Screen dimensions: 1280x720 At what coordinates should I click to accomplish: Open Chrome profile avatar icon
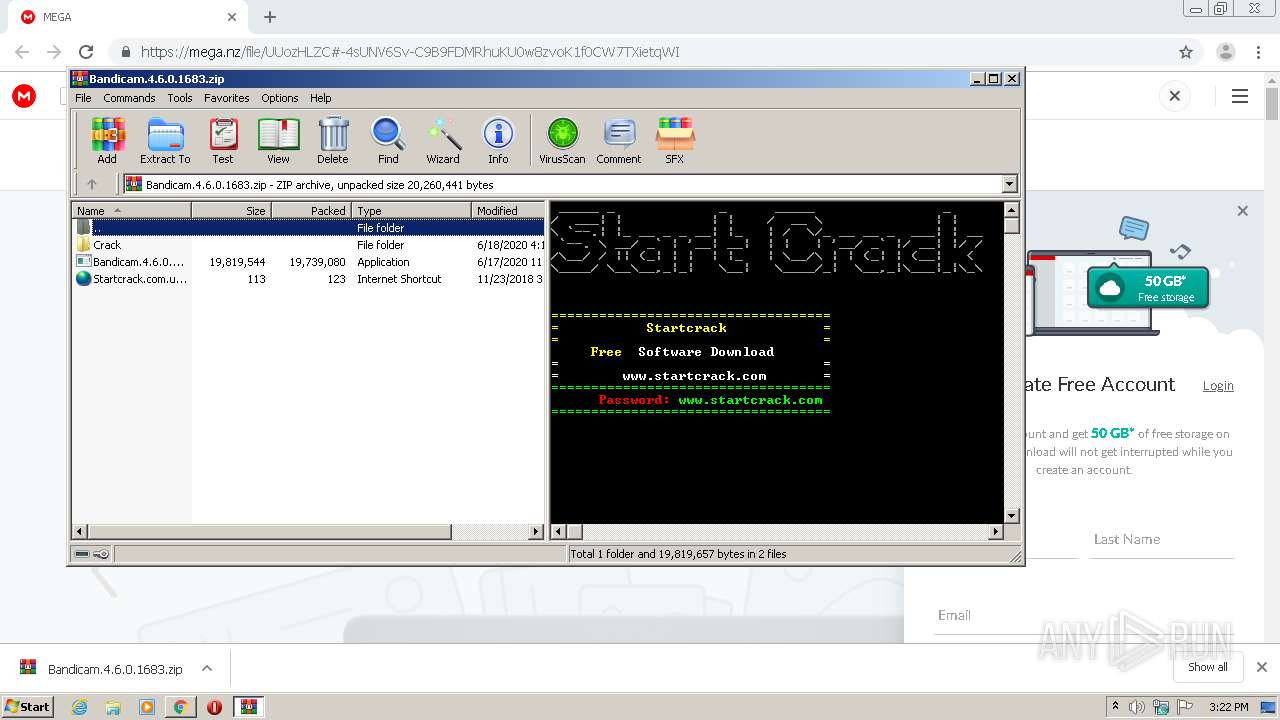point(1226,52)
